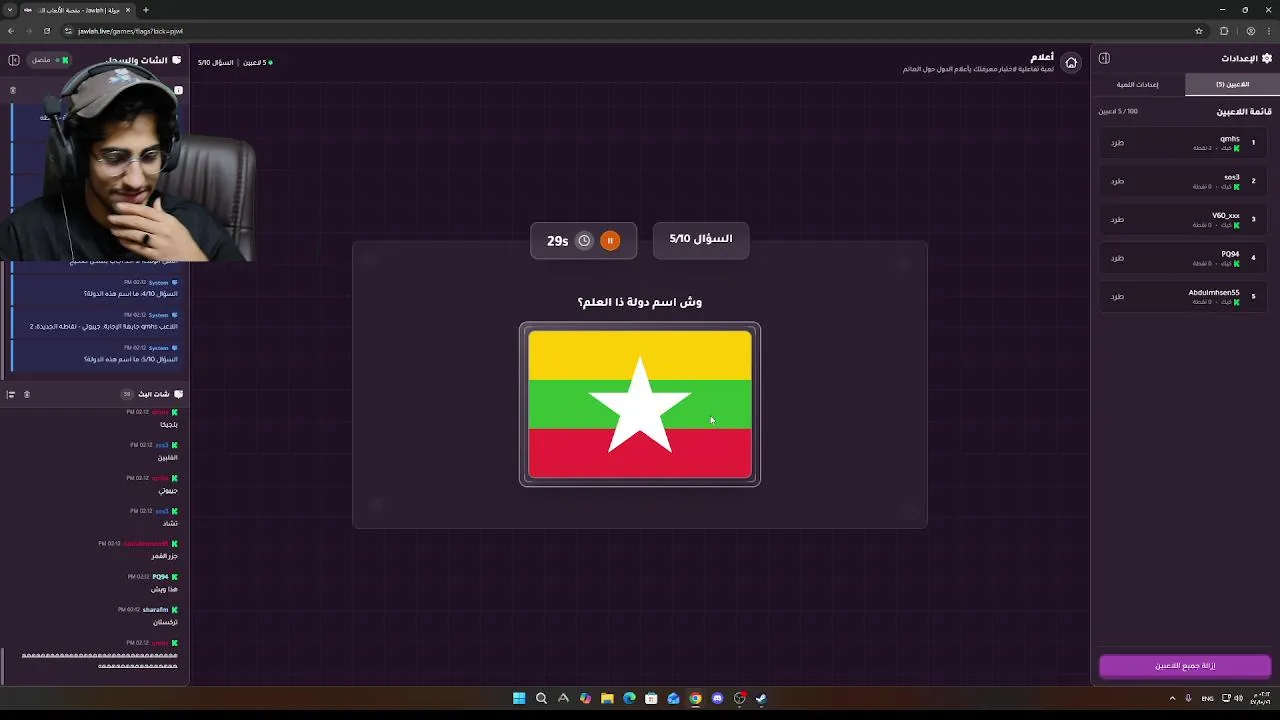Open Discord from taskbar
The width and height of the screenshot is (1280, 720).
[x=717, y=698]
